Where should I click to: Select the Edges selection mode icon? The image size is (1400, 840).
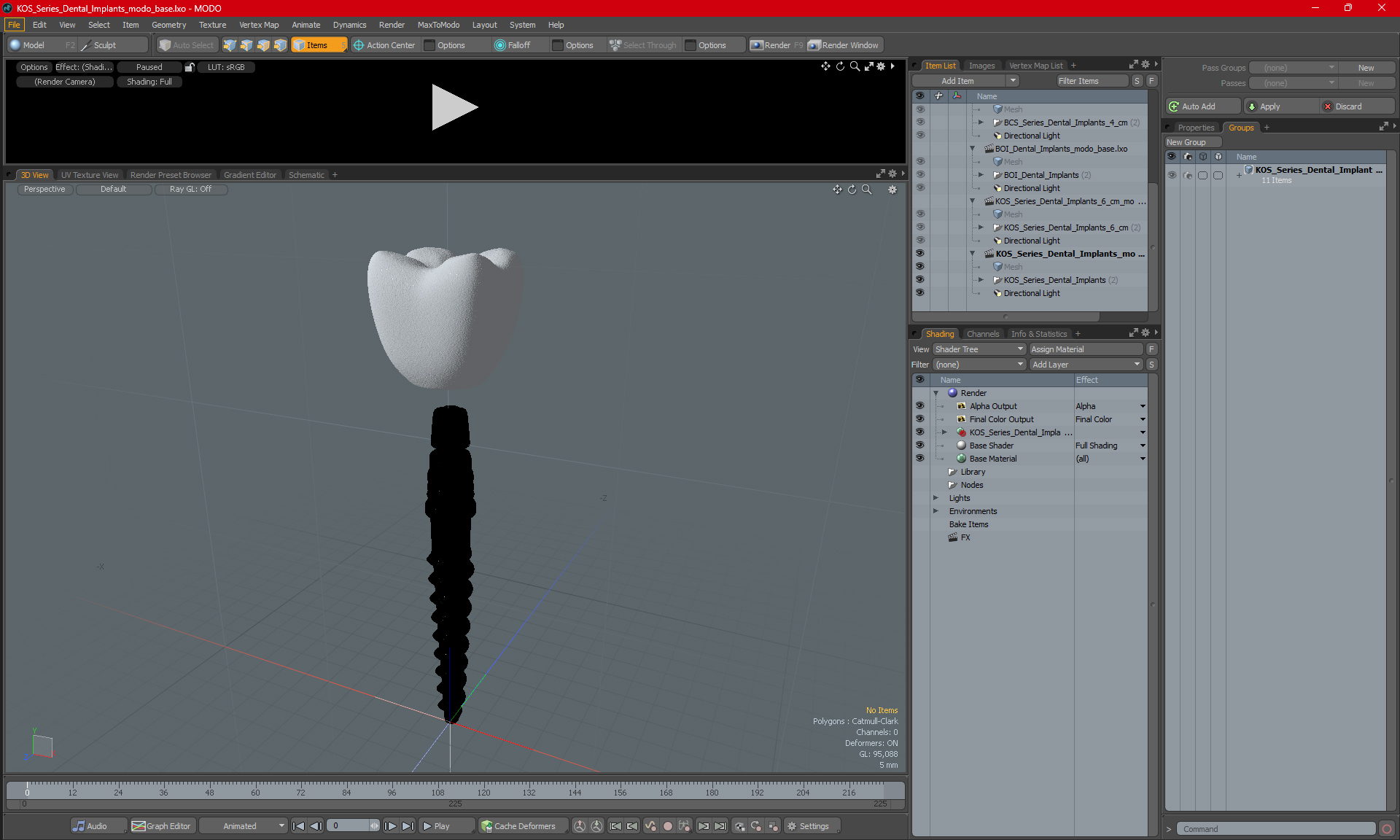246,45
